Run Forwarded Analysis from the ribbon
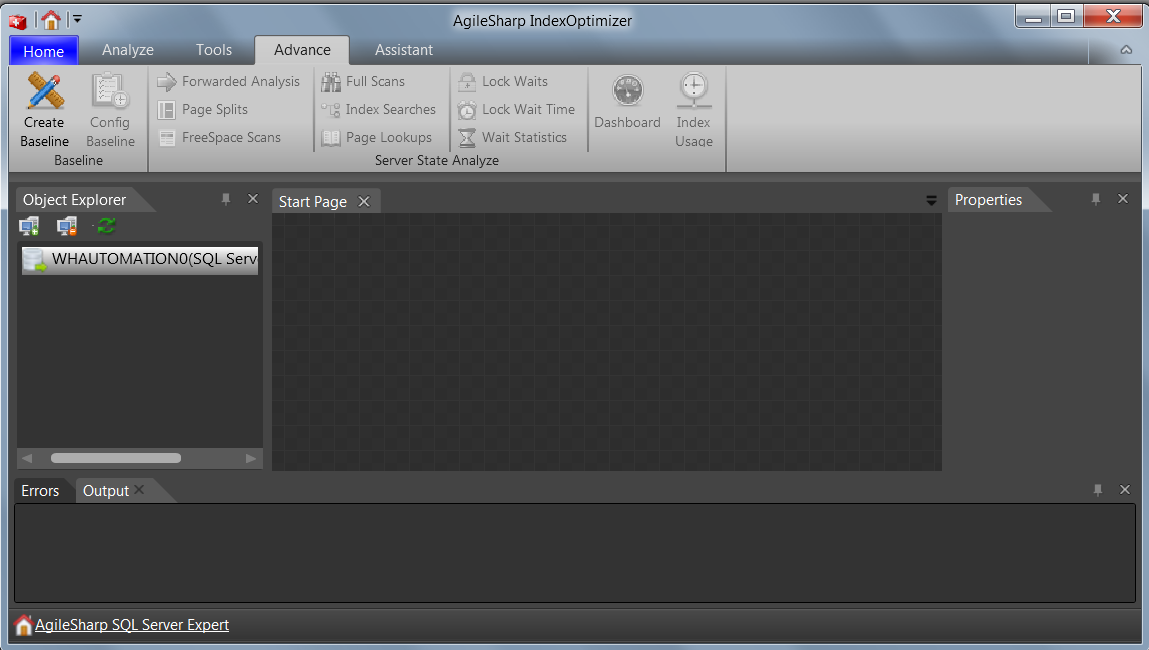 [229, 81]
